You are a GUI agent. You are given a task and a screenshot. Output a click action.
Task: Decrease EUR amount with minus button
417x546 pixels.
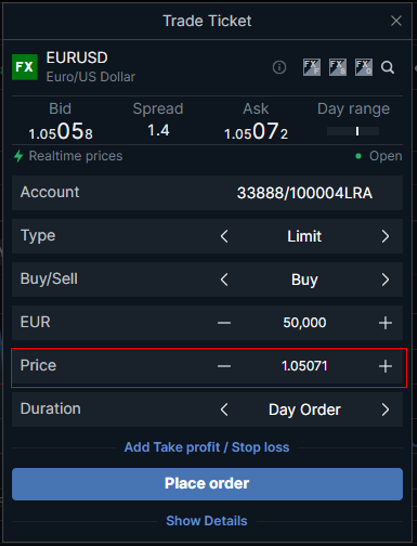[224, 323]
